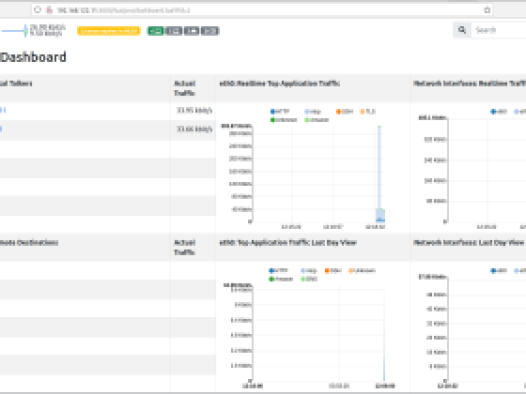Image resolution: width=526 pixels, height=394 pixels.
Task: Click the site security padlock icon
Action: 49,10
